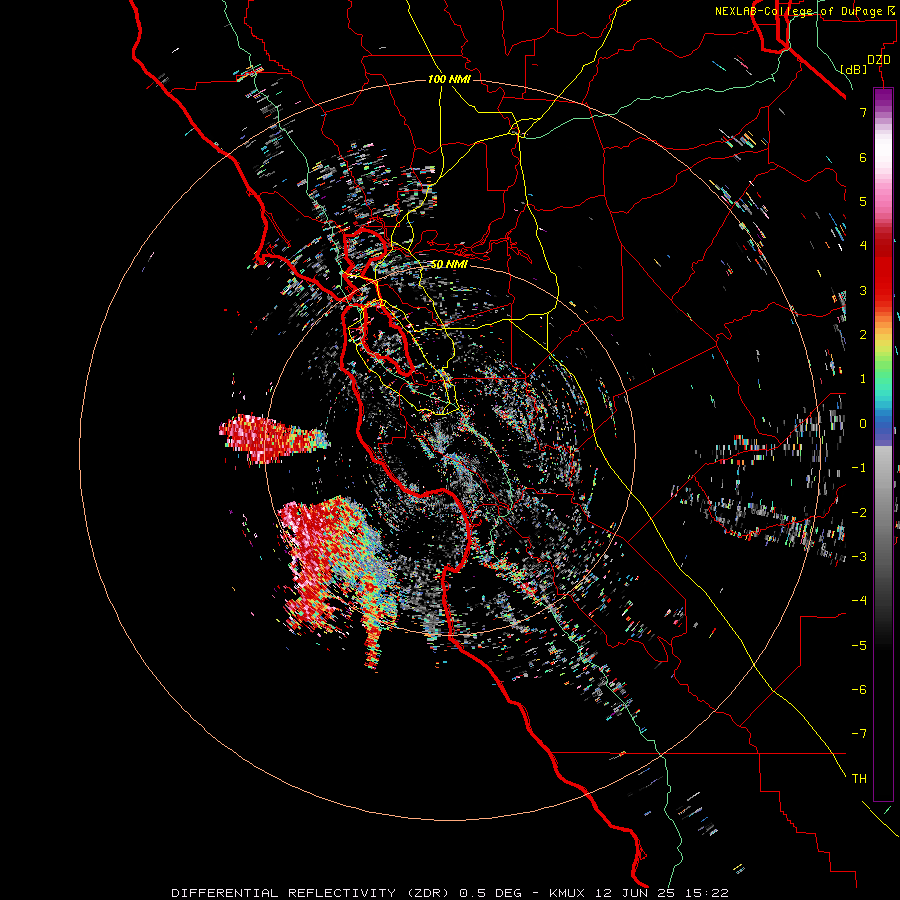Image resolution: width=900 pixels, height=900 pixels.
Task: Click the -5 value on the color scale
Action: click(859, 645)
